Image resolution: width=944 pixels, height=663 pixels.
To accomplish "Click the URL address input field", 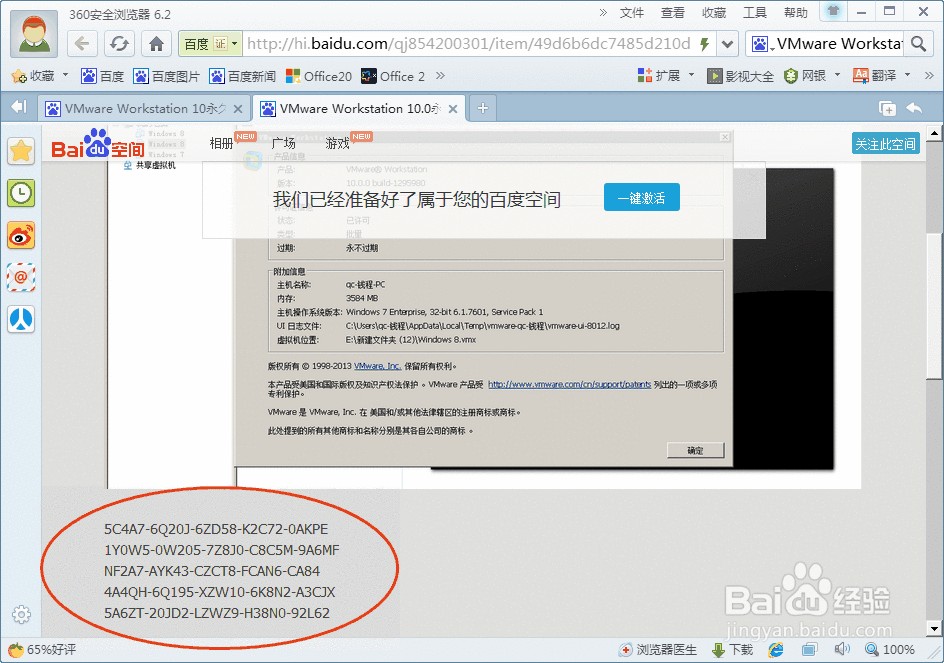I will point(450,43).
